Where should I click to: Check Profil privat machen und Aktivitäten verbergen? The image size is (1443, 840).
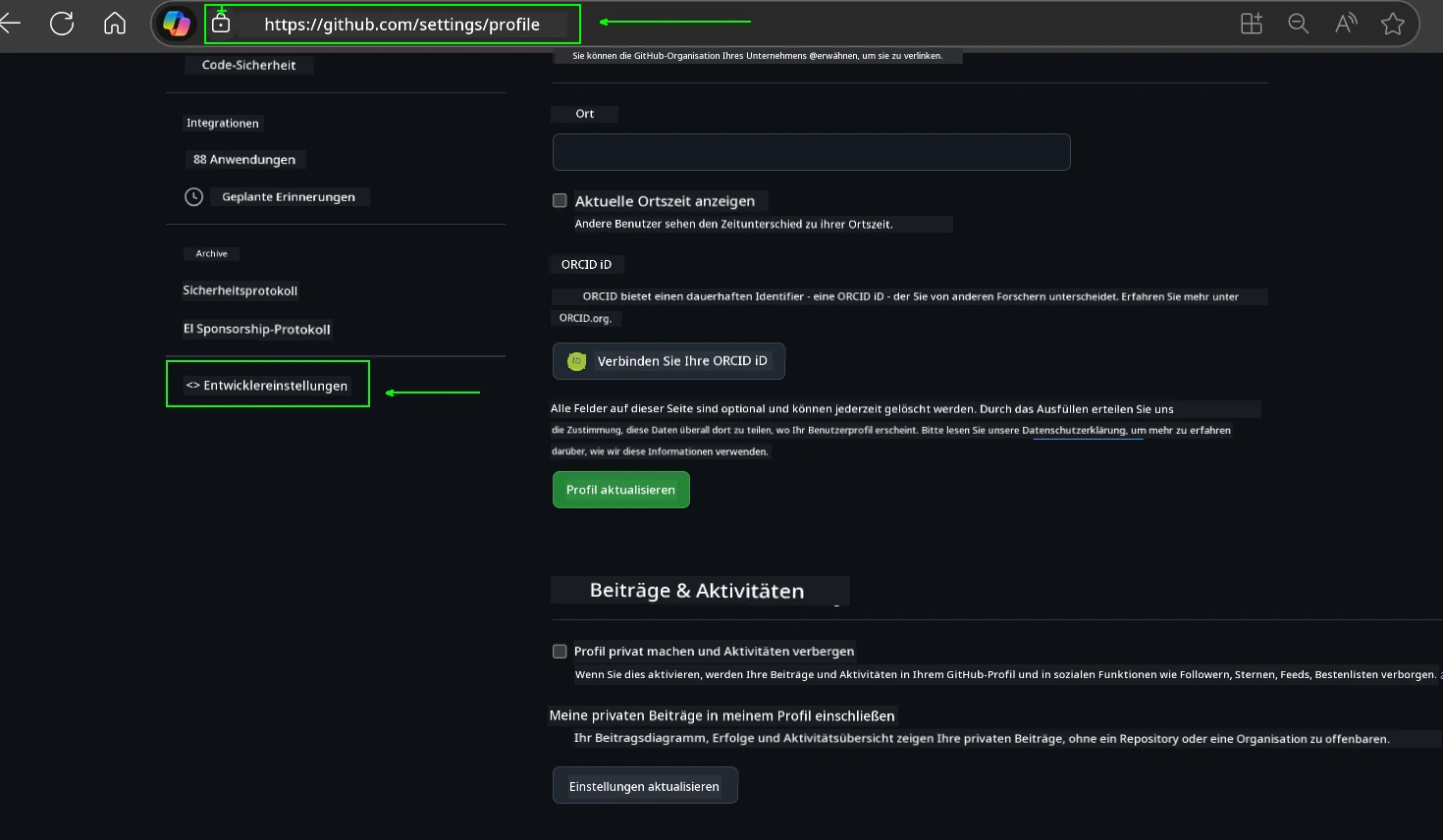560,652
